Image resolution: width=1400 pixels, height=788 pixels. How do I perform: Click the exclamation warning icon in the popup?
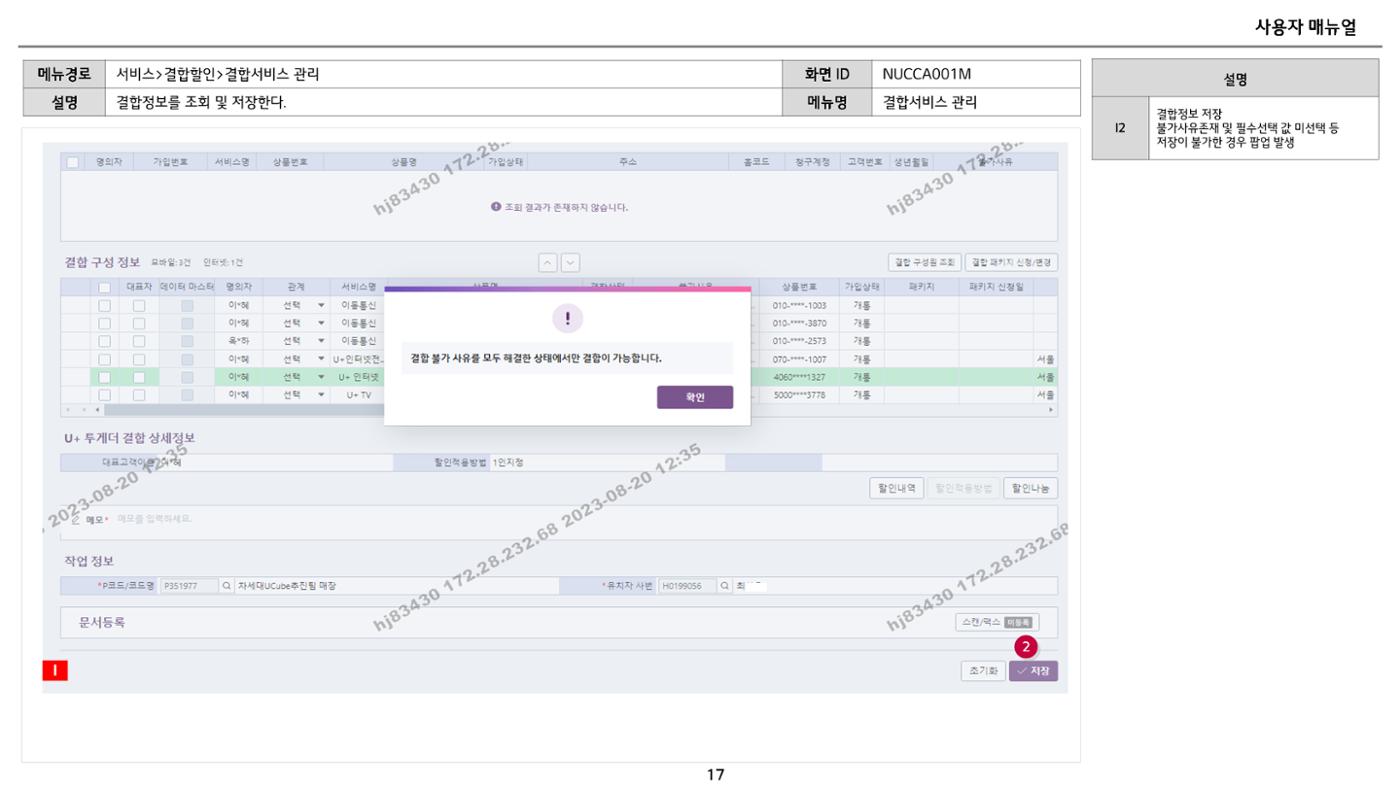click(x=567, y=319)
